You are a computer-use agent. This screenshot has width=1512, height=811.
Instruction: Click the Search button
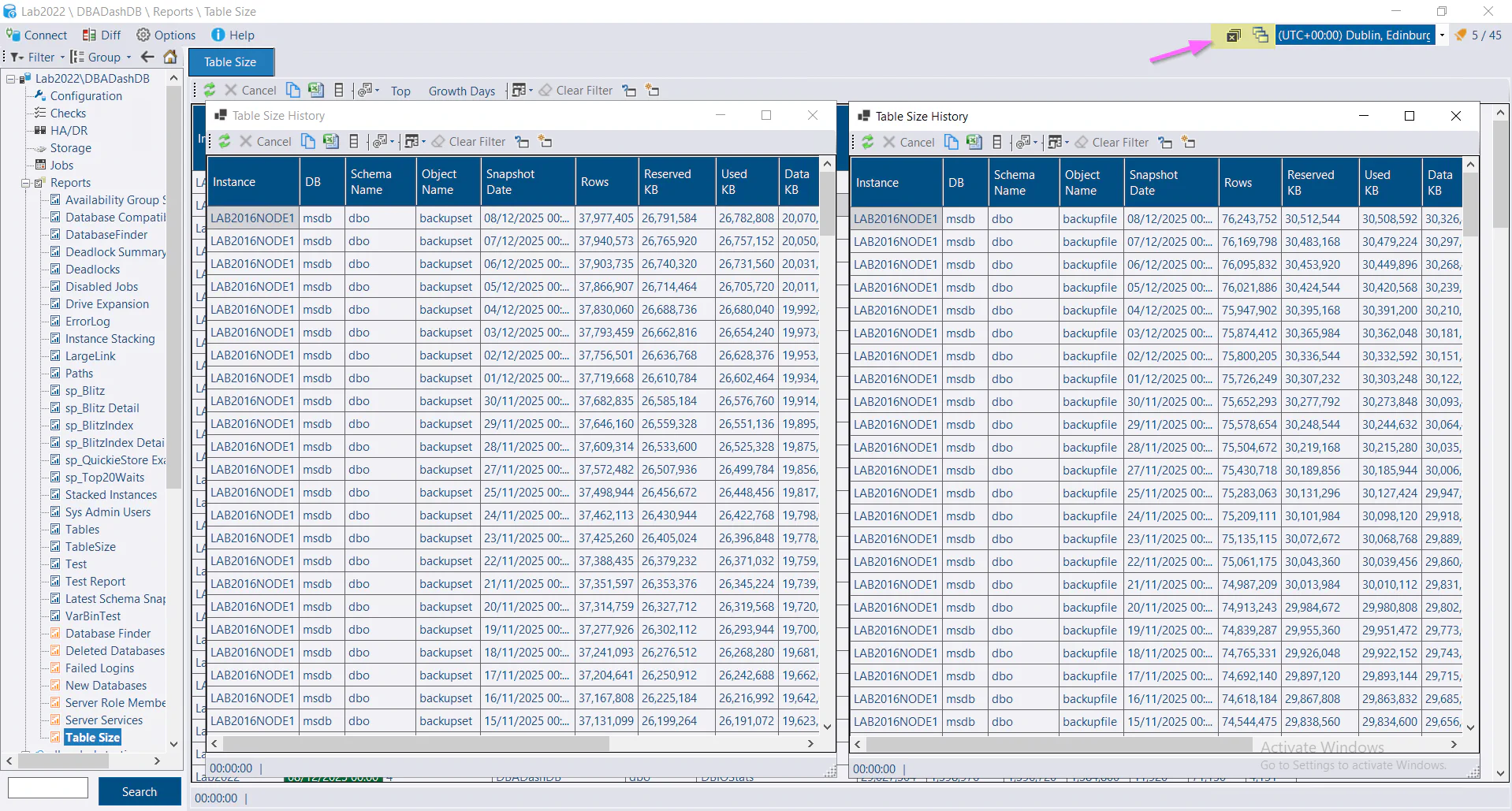point(140,791)
